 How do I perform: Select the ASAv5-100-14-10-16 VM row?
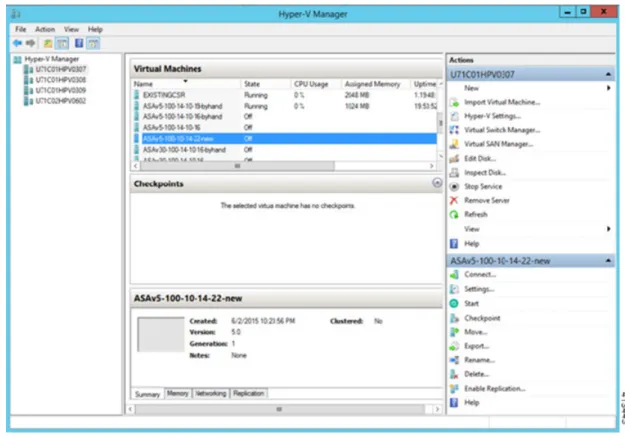pos(285,128)
